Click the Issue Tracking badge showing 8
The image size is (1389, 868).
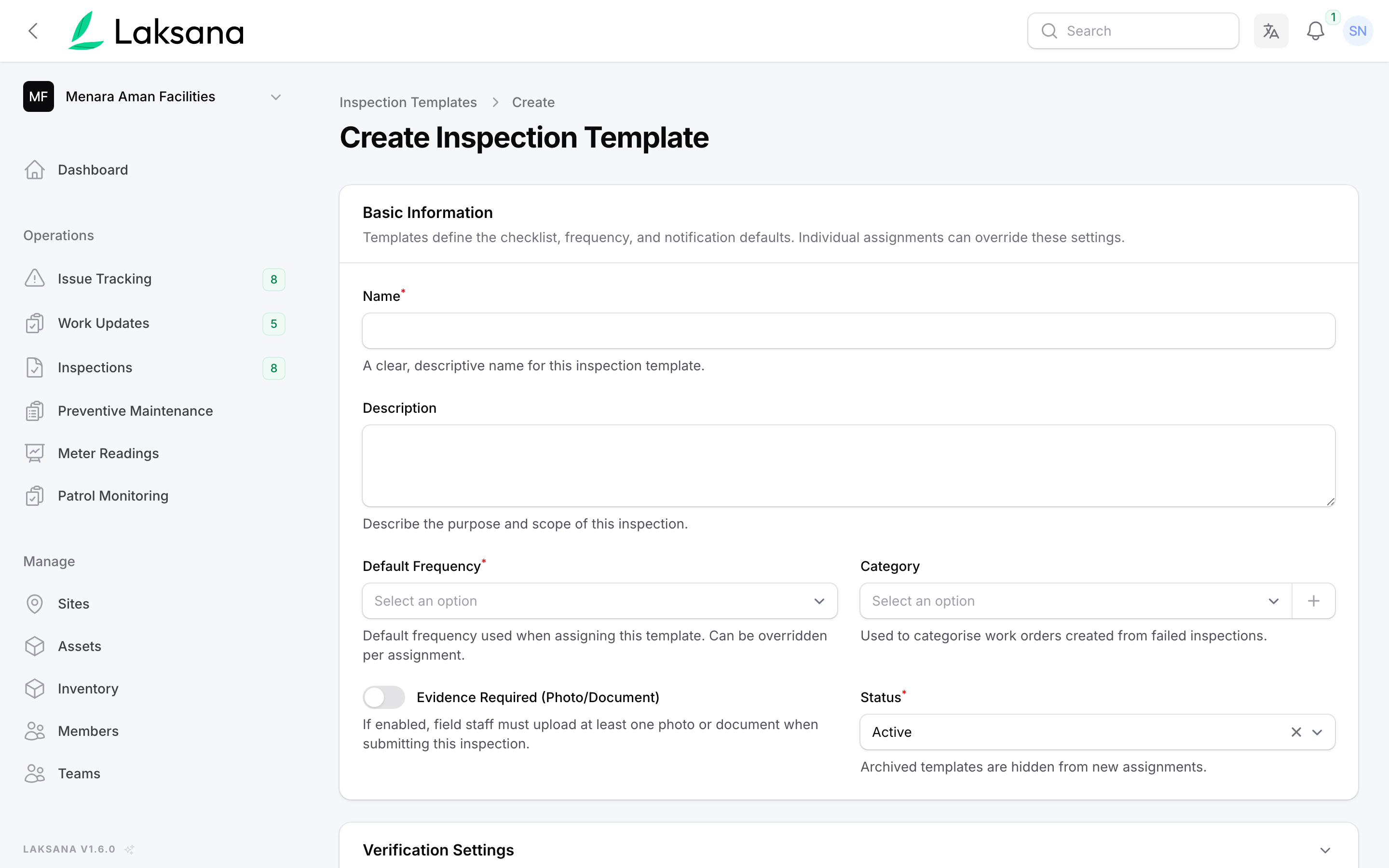[x=274, y=280]
